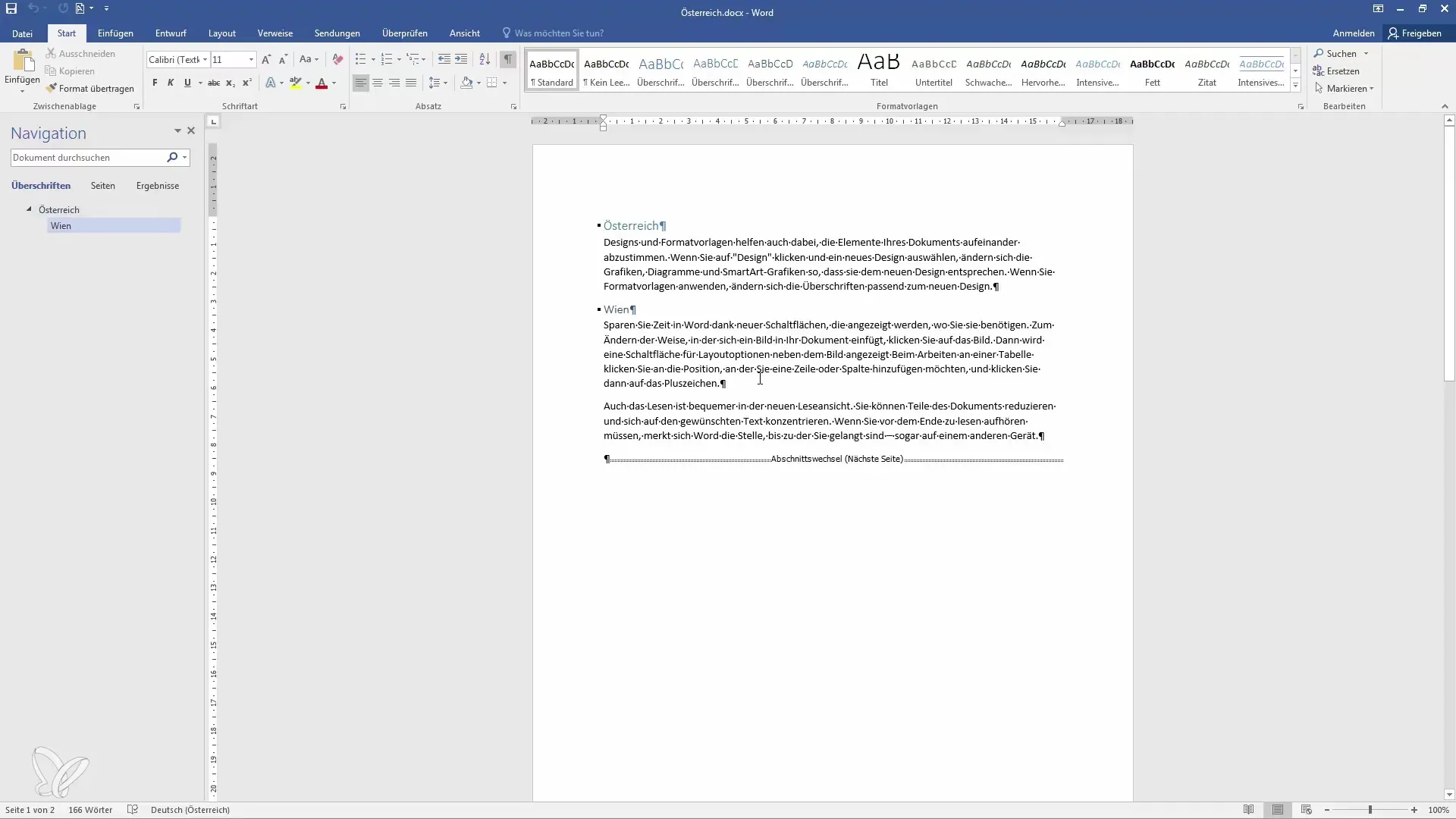Select the Einfügen ribbon tab
Viewport: 1456px width, 819px height.
point(115,33)
